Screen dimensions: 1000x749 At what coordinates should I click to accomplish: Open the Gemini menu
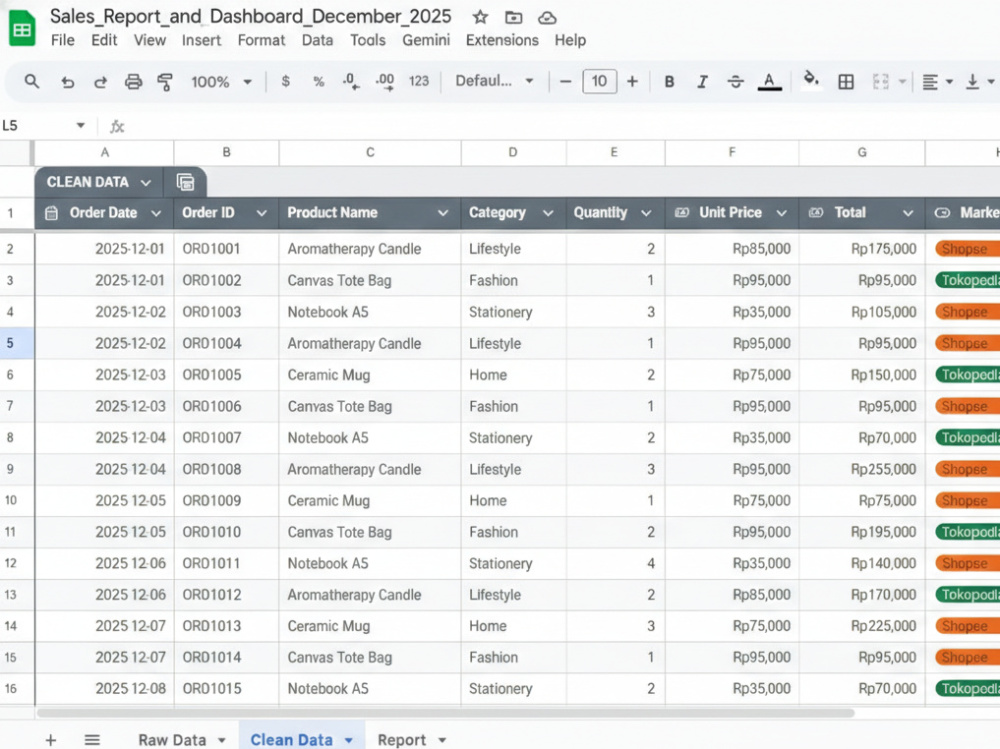(426, 40)
